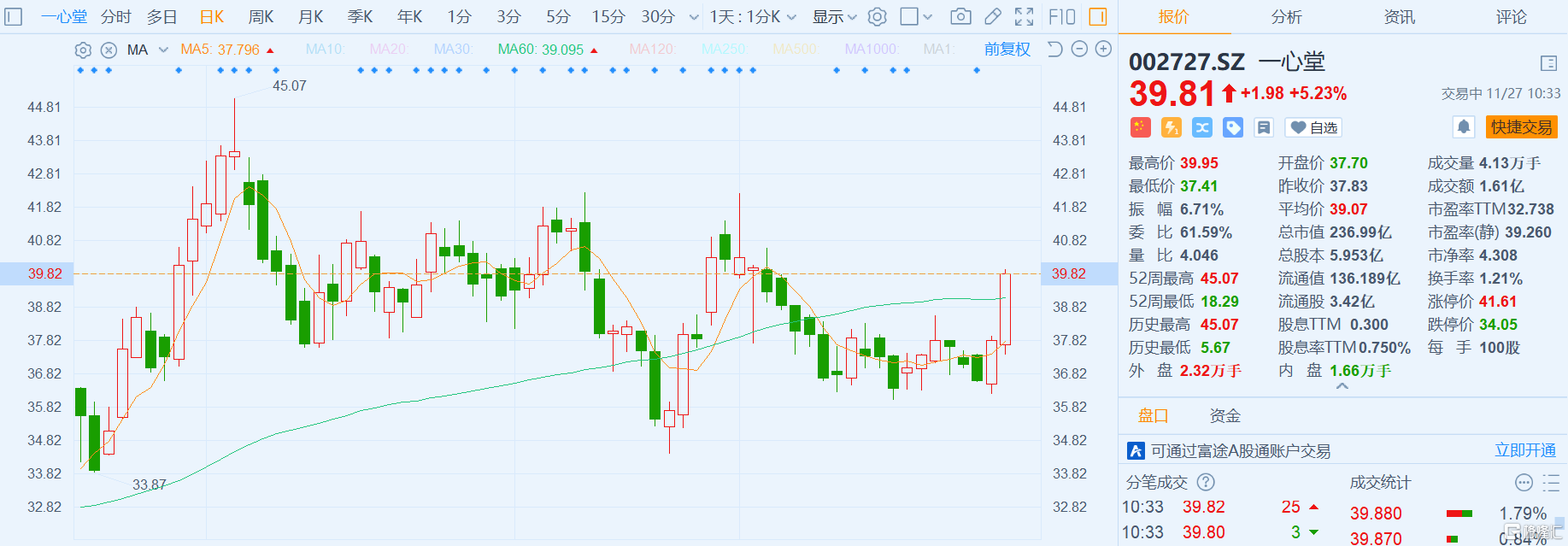Open the notes icon beside tag
The image size is (1568, 546).
(x=1264, y=127)
